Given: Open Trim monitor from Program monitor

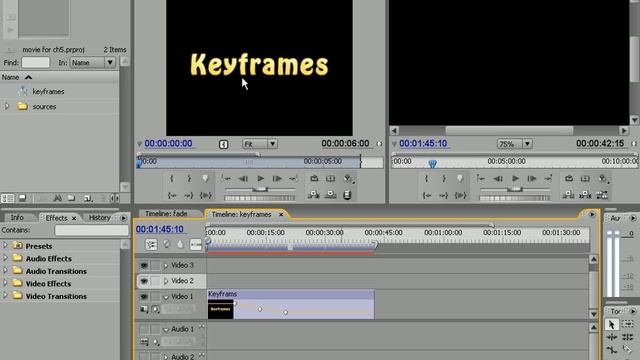Looking at the screenshot, I should (x=602, y=195).
